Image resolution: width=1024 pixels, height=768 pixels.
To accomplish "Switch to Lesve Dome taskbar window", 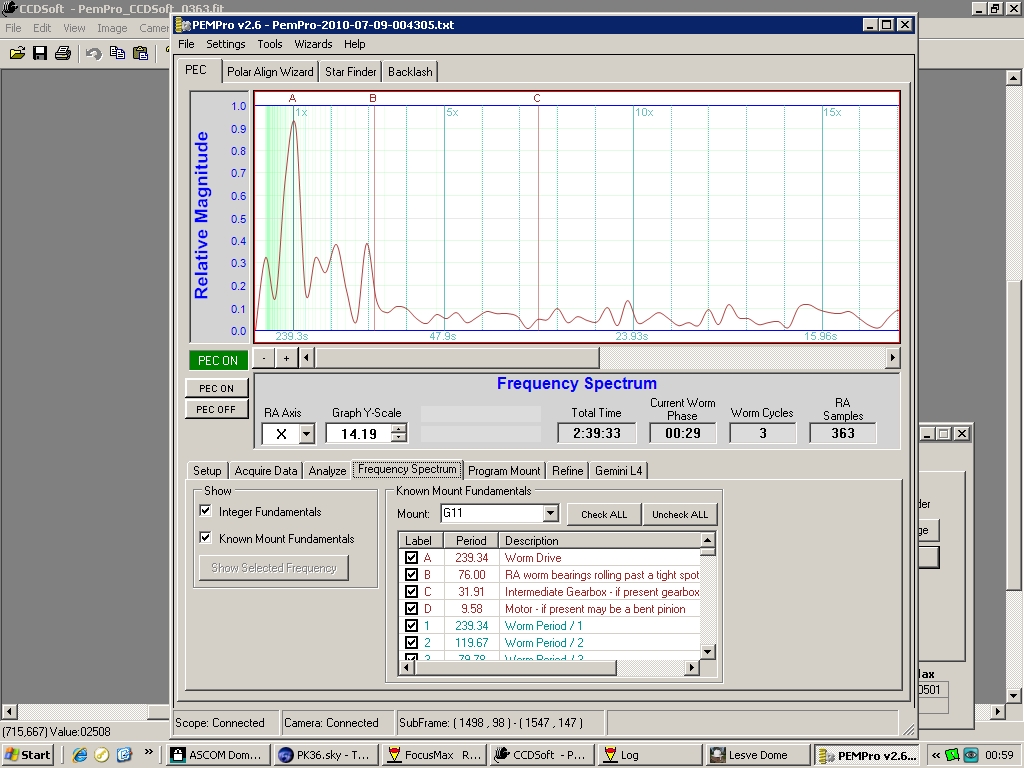I will coord(758,755).
